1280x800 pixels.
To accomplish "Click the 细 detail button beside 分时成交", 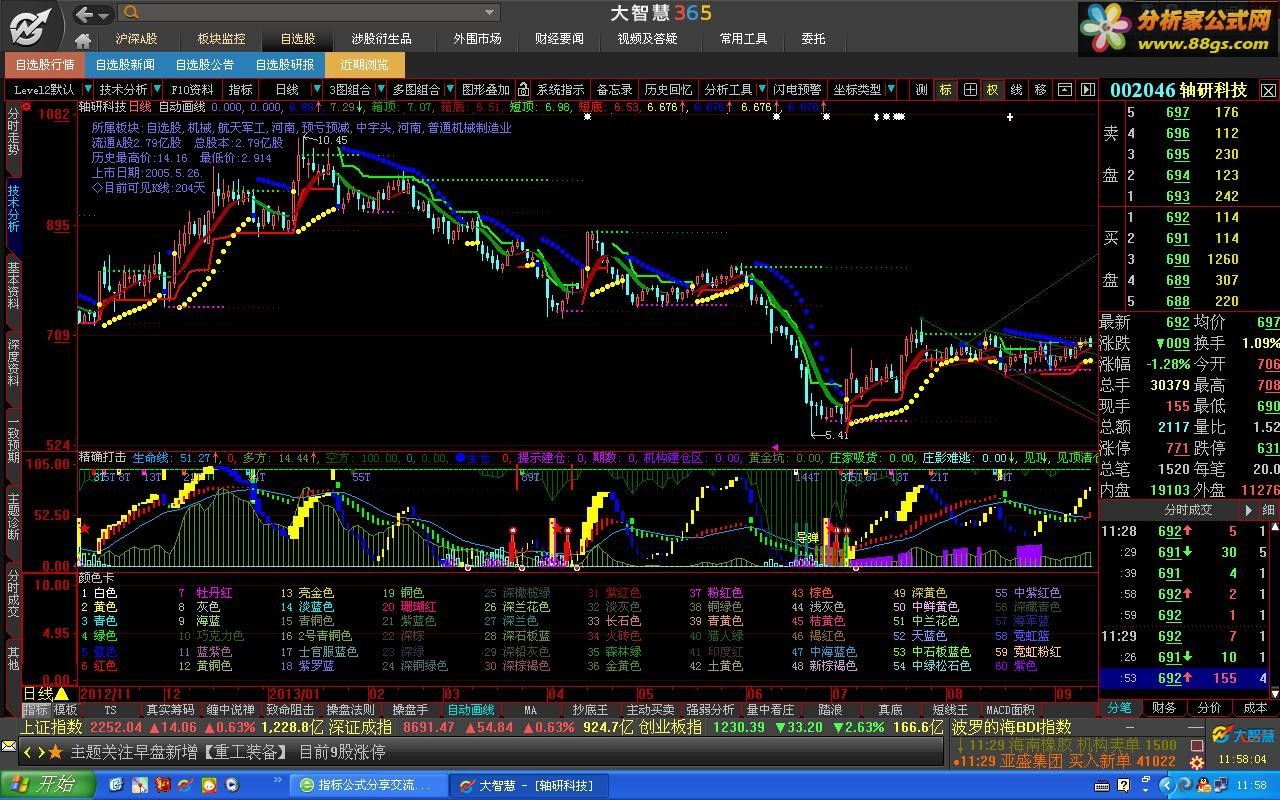I will pos(1268,509).
